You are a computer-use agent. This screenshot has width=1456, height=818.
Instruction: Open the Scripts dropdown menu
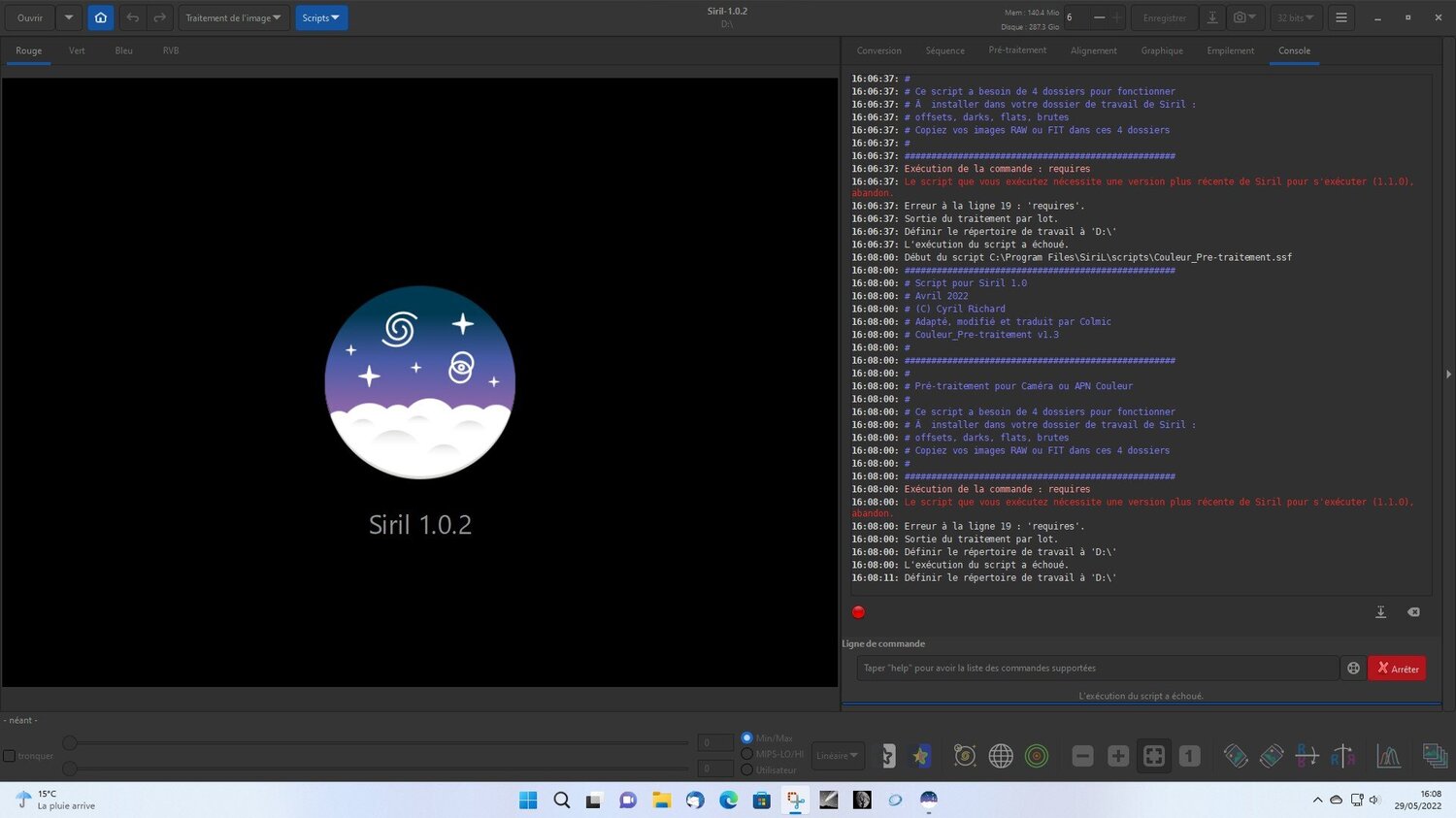(321, 17)
